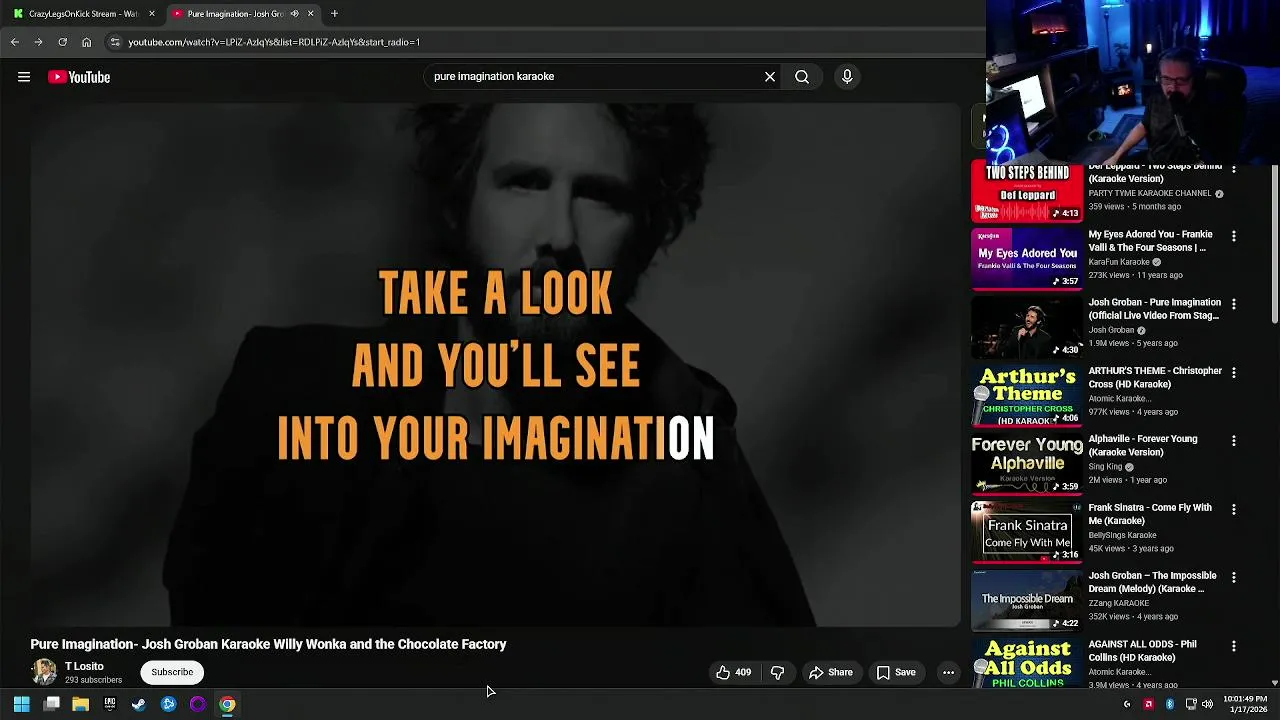Image resolution: width=1280 pixels, height=720 pixels.
Task: Open File Explorer from taskbar
Action: [x=81, y=704]
